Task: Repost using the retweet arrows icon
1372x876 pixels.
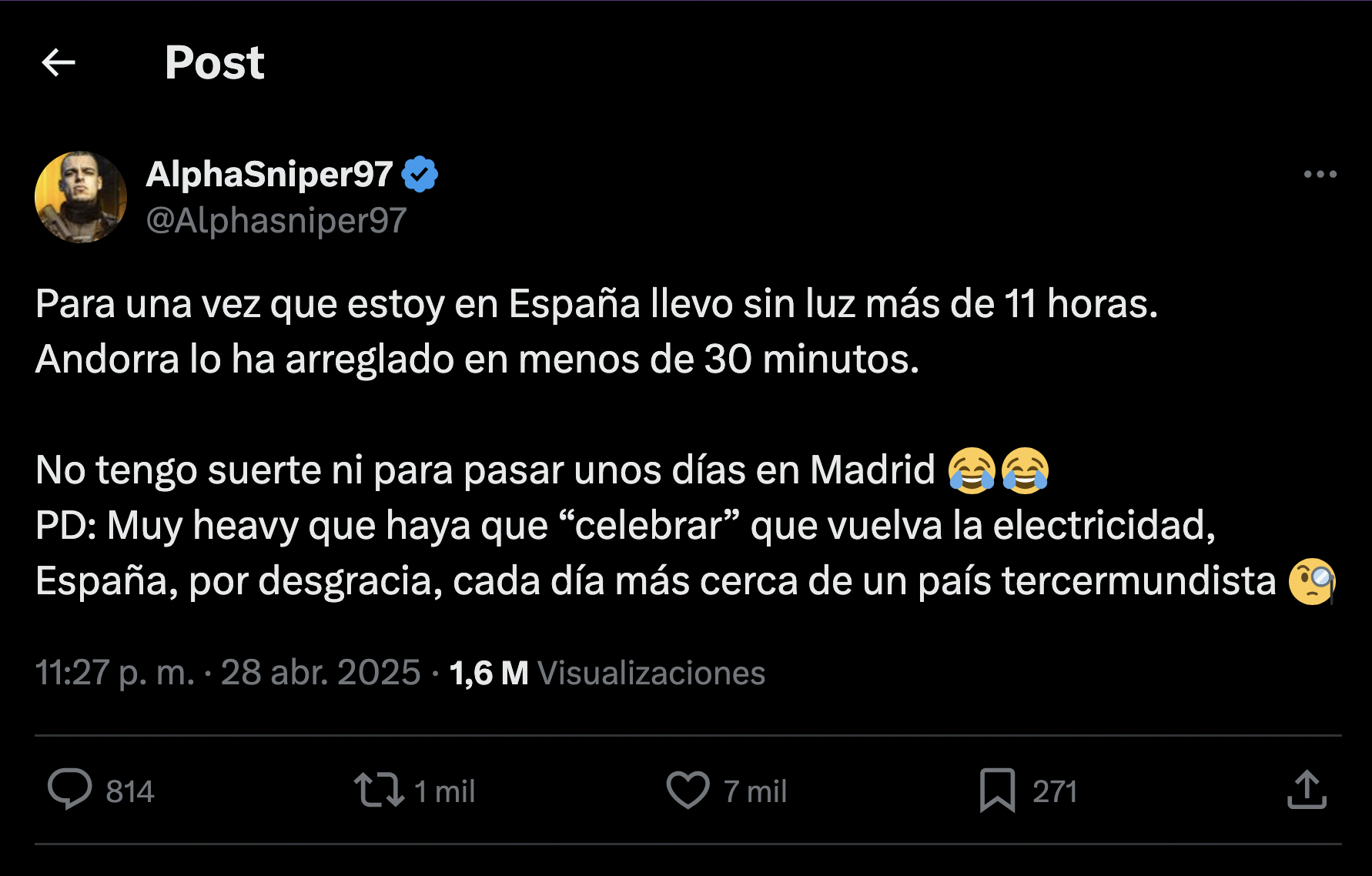Action: tap(379, 790)
